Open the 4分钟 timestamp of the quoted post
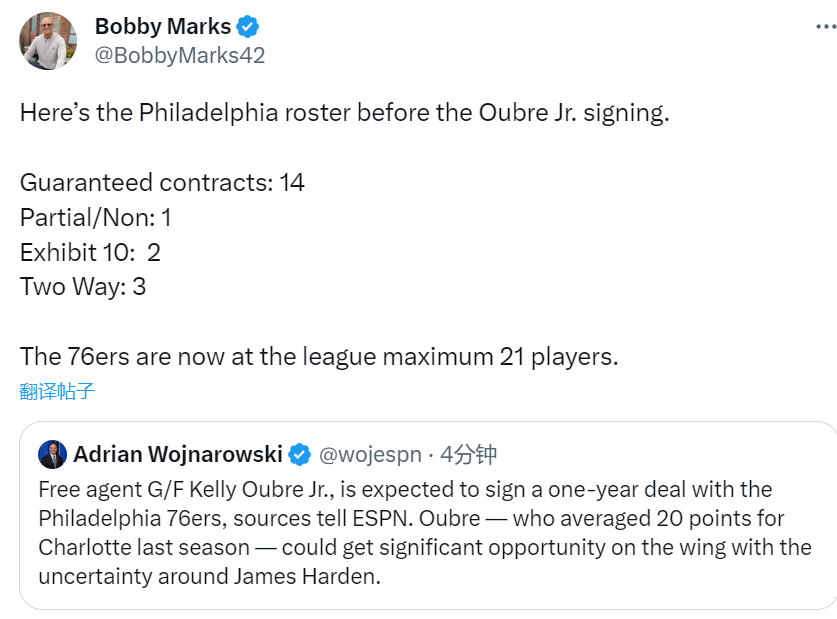The image size is (837, 619). (468, 455)
